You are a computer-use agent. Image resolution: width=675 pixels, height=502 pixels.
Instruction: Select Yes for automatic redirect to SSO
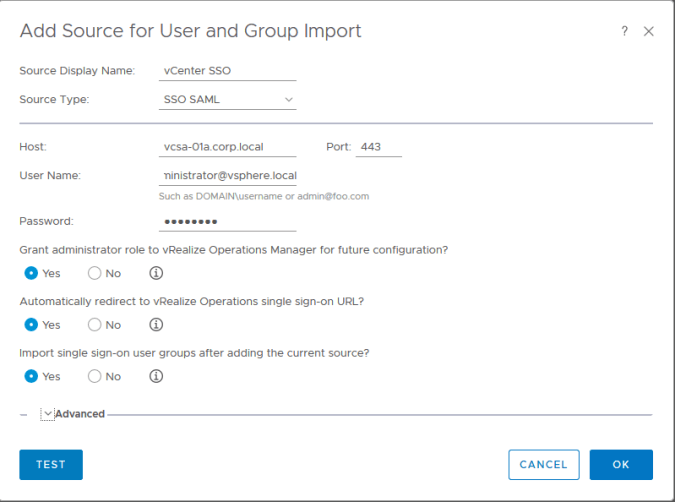(x=32, y=325)
